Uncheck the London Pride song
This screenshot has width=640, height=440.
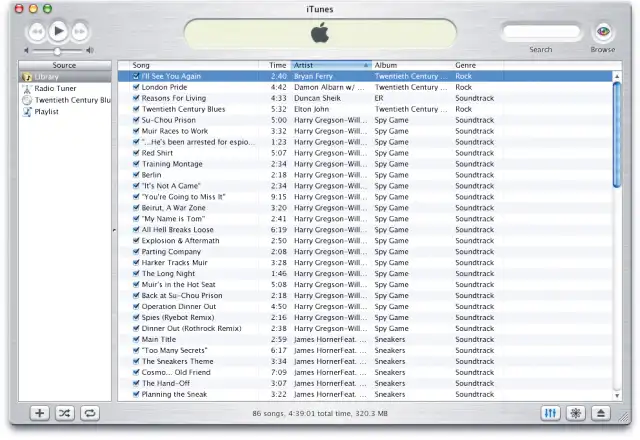pos(136,87)
